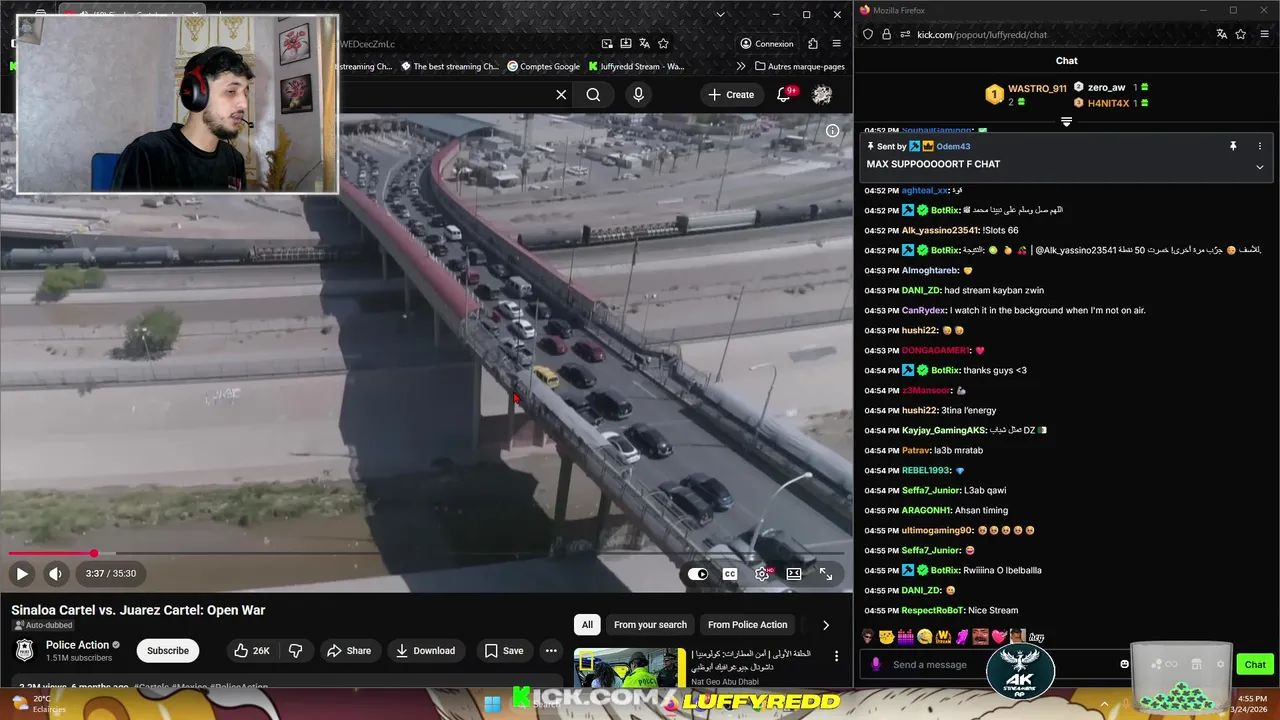Clear the YouTube search box
The height and width of the screenshot is (720, 1280).
tap(561, 95)
